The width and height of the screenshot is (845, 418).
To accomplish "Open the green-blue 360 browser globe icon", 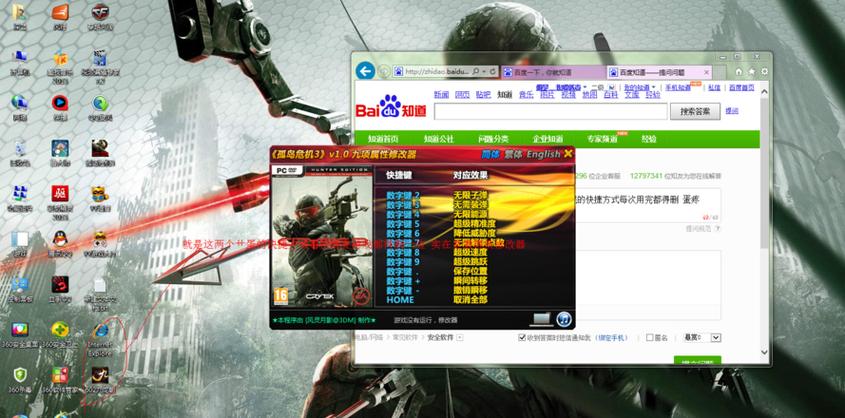I will click(100, 102).
